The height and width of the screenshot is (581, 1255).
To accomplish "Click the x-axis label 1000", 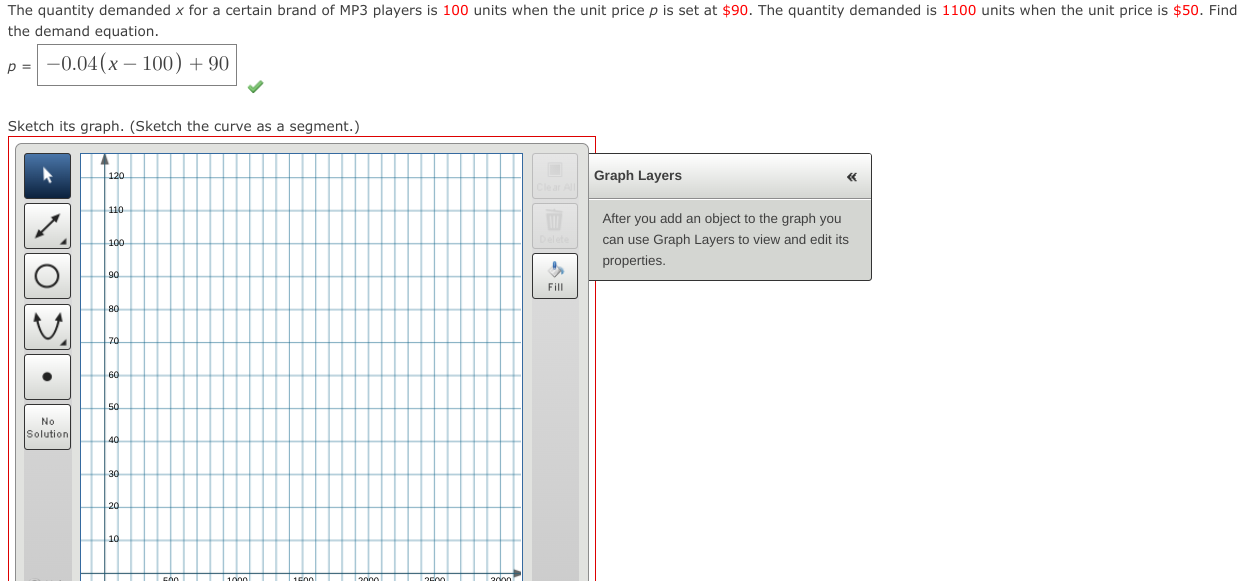I will click(x=238, y=577).
